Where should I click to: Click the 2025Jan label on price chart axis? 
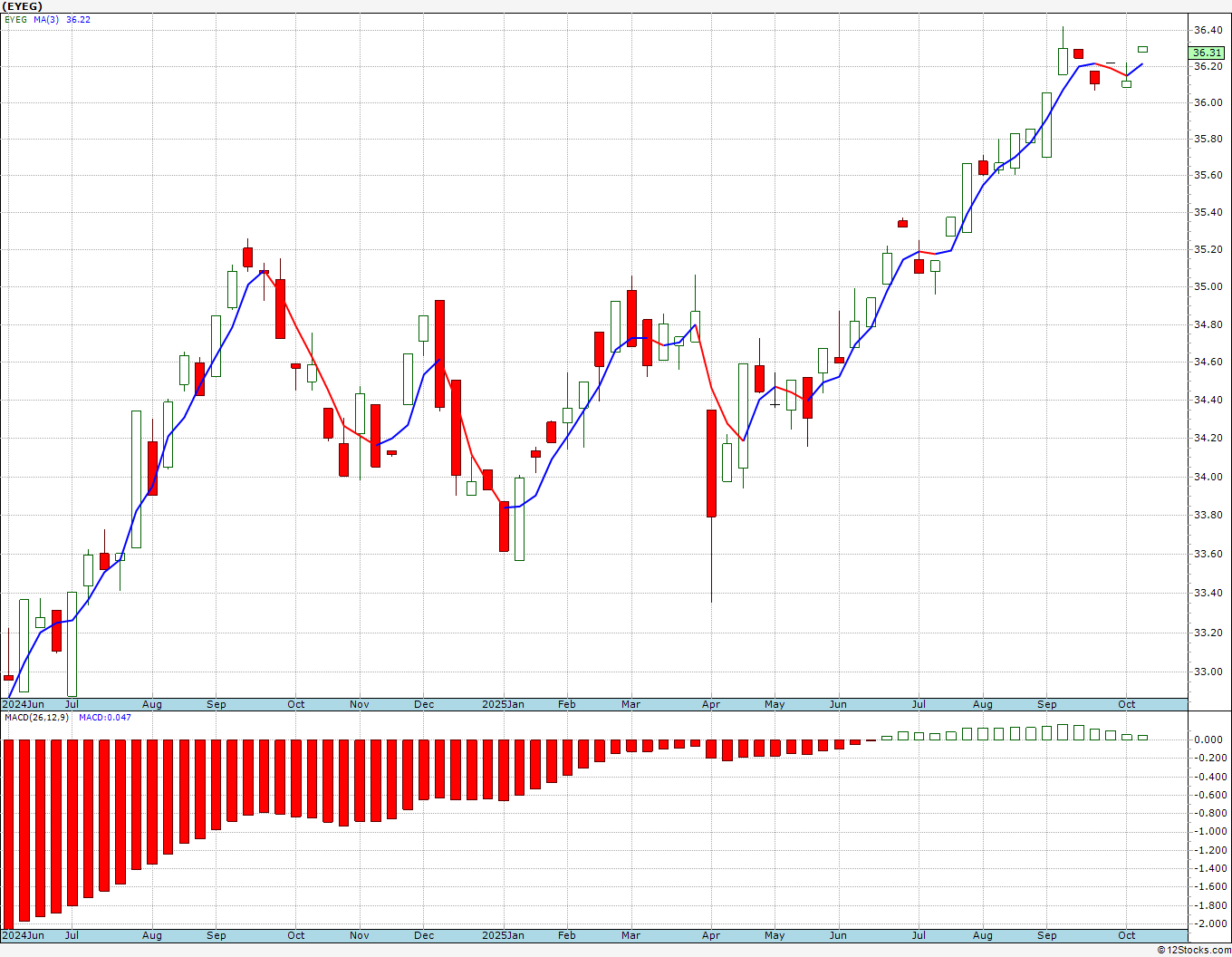tap(503, 704)
